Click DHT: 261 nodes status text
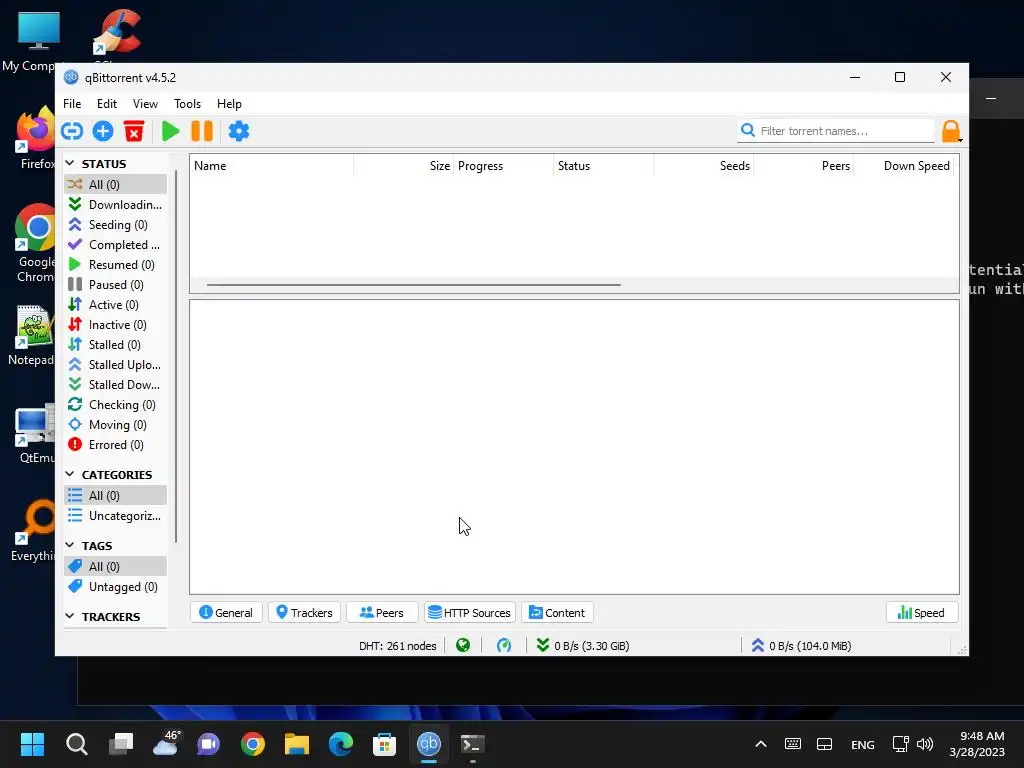 pos(398,646)
